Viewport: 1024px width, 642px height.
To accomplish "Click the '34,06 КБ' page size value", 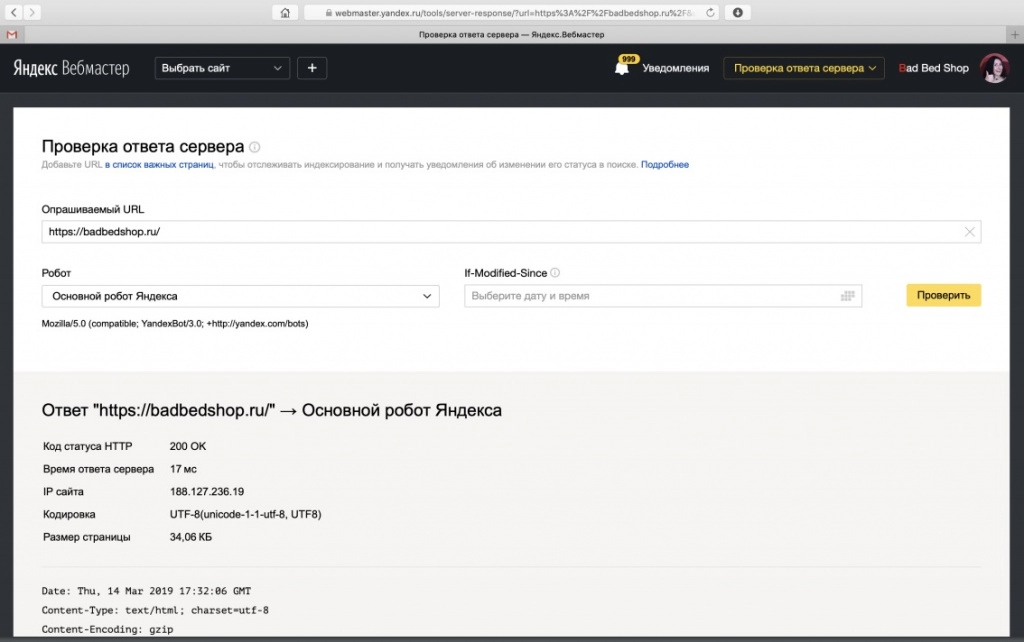I will point(191,537).
